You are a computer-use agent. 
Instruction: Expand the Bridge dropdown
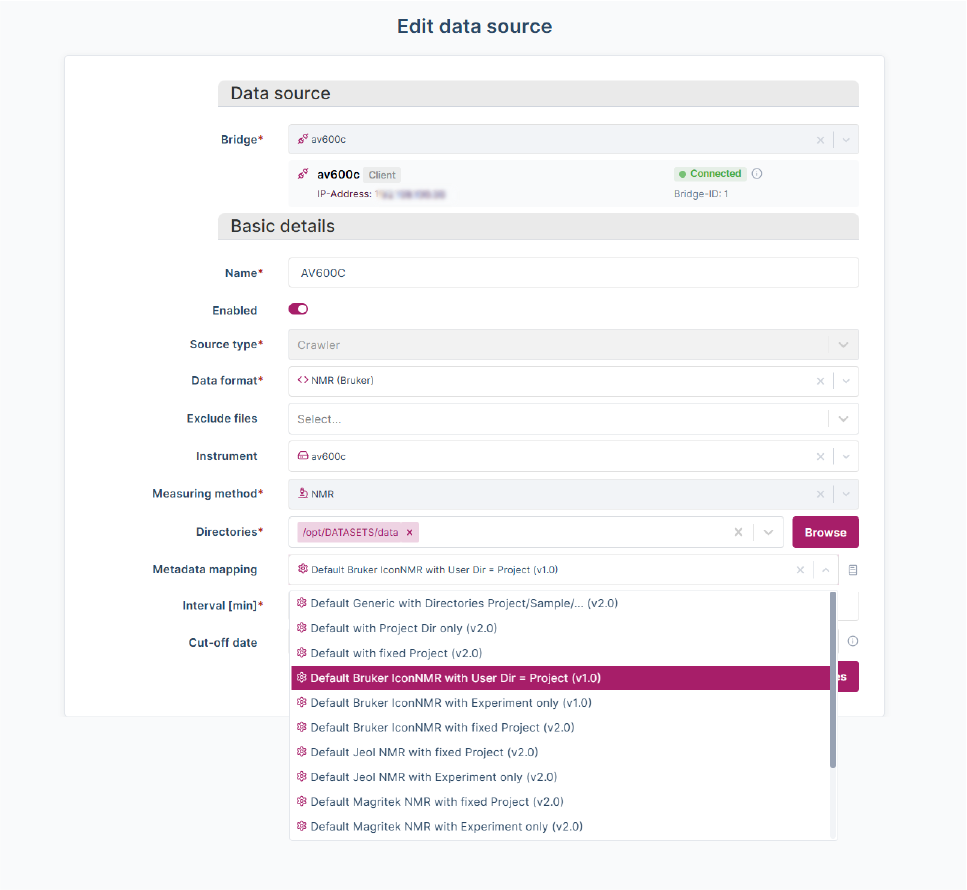point(846,140)
